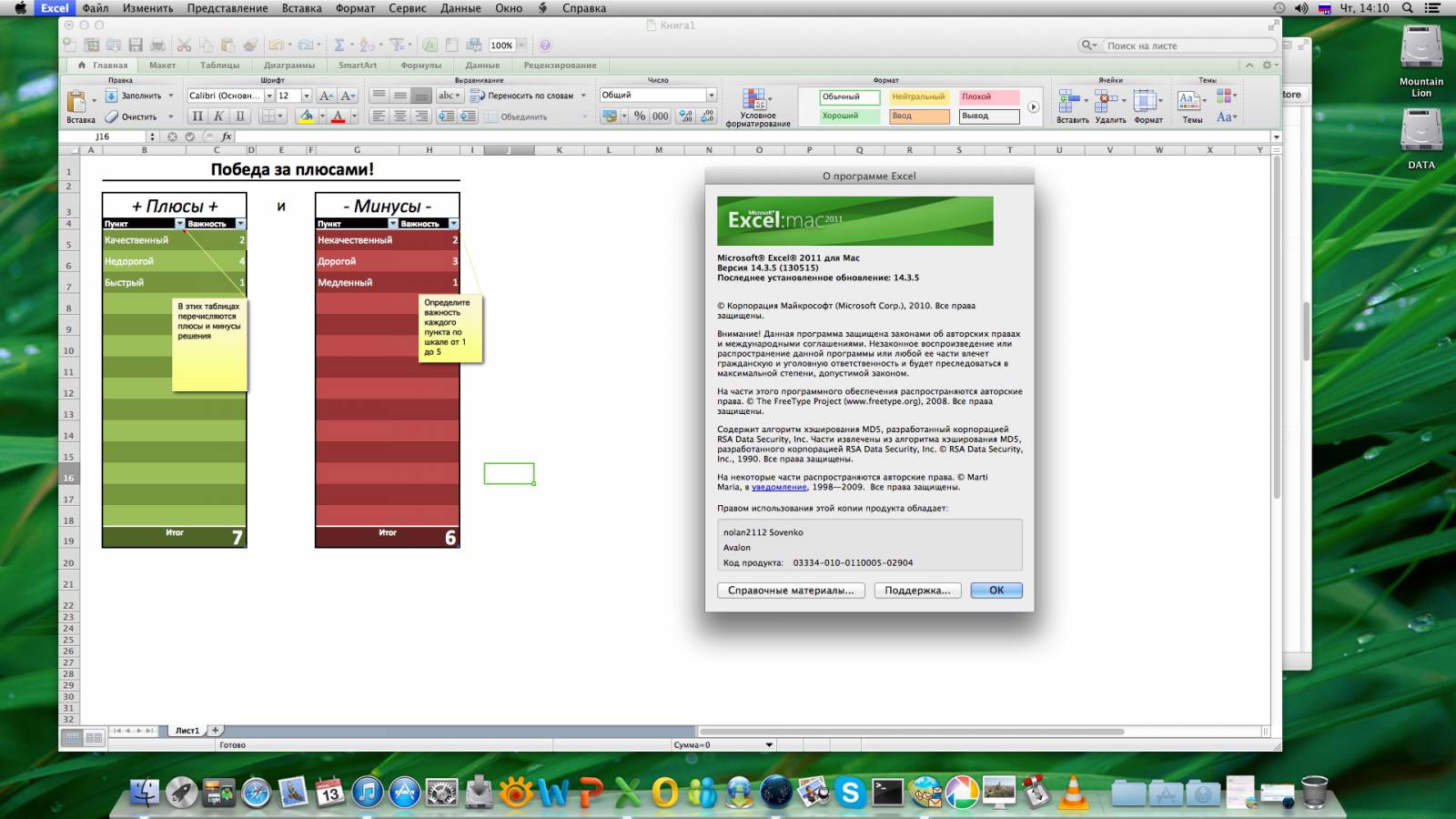Add a new sheet with the plus tab

point(216,730)
